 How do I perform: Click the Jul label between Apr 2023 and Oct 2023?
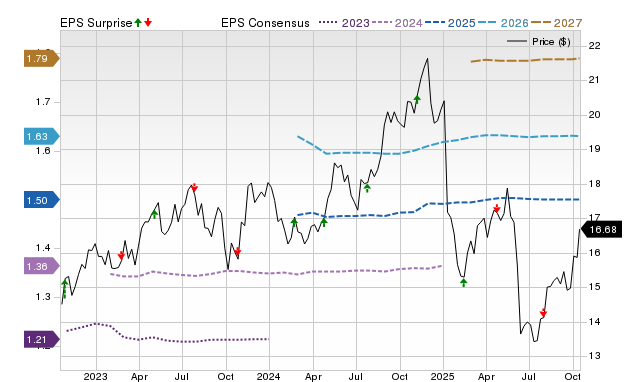182,376
